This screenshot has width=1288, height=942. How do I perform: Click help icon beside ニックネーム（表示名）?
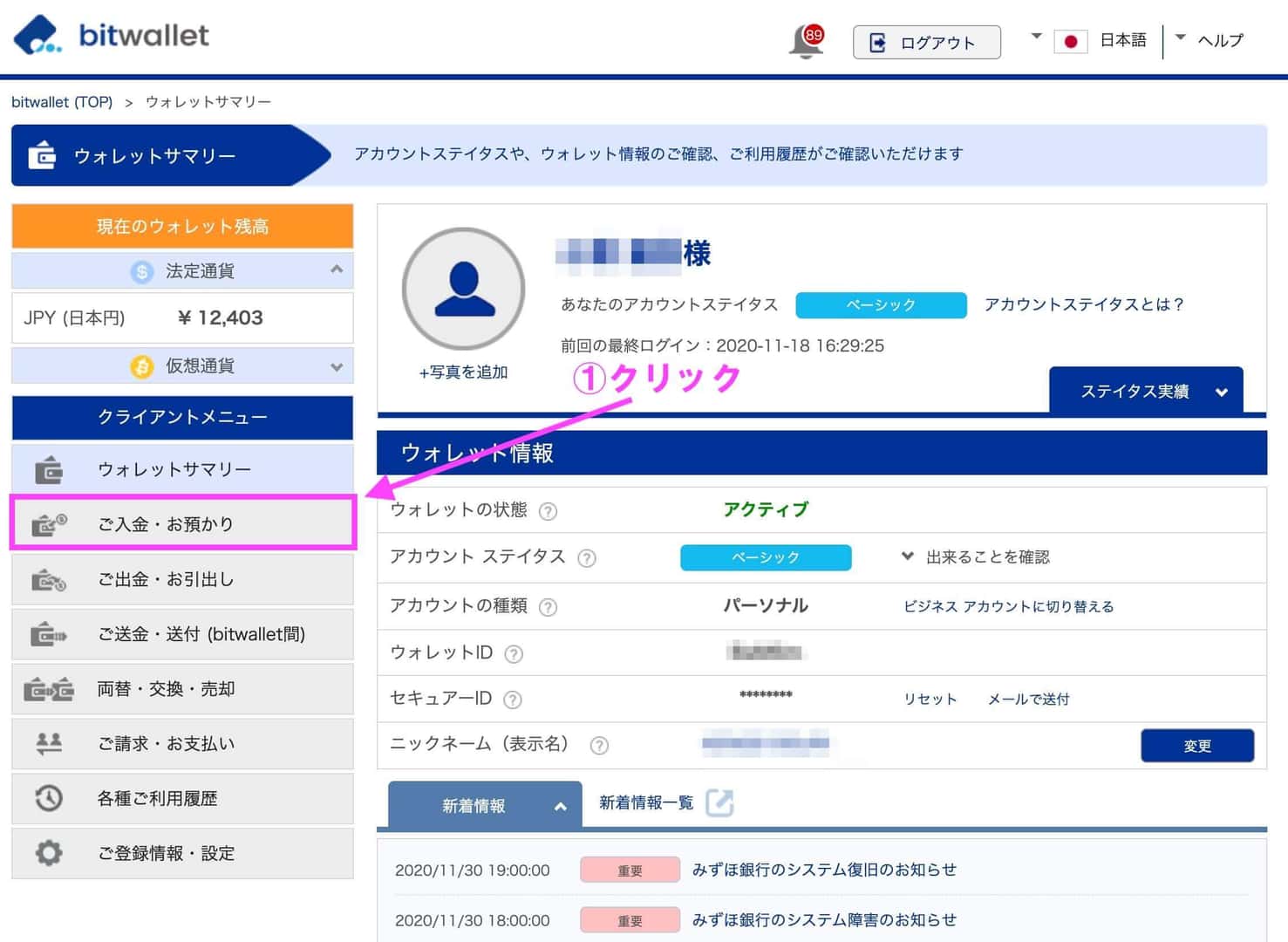click(x=599, y=746)
